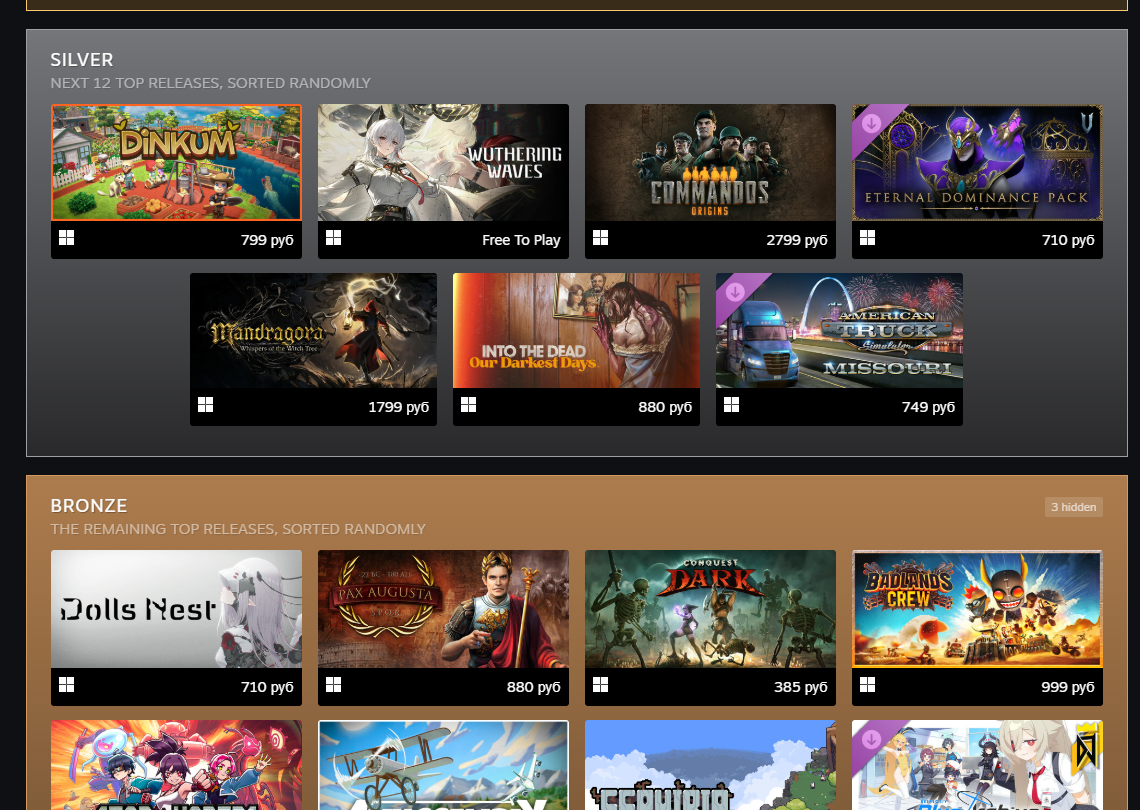Open the Wuthering Waves game capsule
This screenshot has height=810, width=1140.
coord(443,162)
